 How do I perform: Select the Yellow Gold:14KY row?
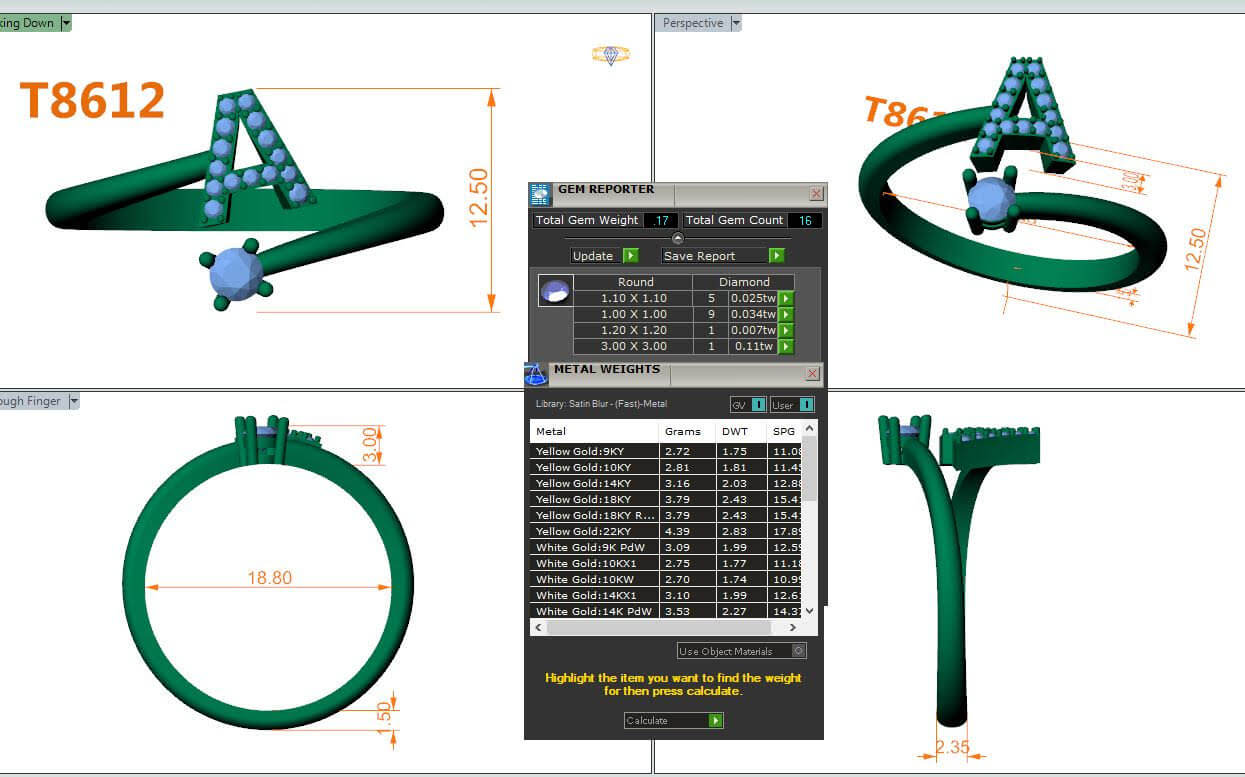594,483
